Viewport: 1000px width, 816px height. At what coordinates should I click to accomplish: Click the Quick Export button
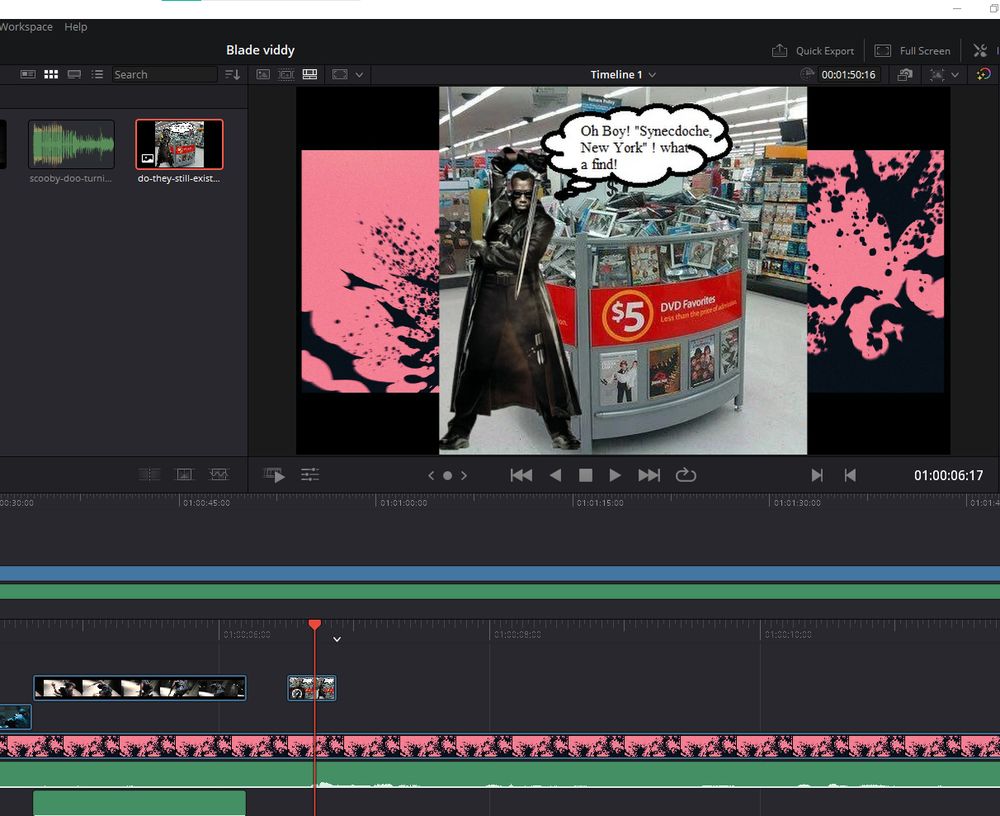(x=813, y=51)
